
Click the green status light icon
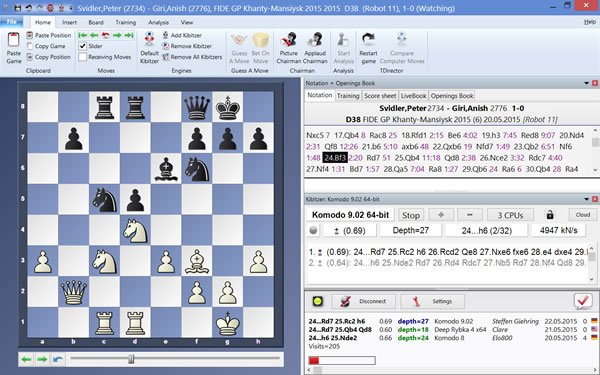318,301
